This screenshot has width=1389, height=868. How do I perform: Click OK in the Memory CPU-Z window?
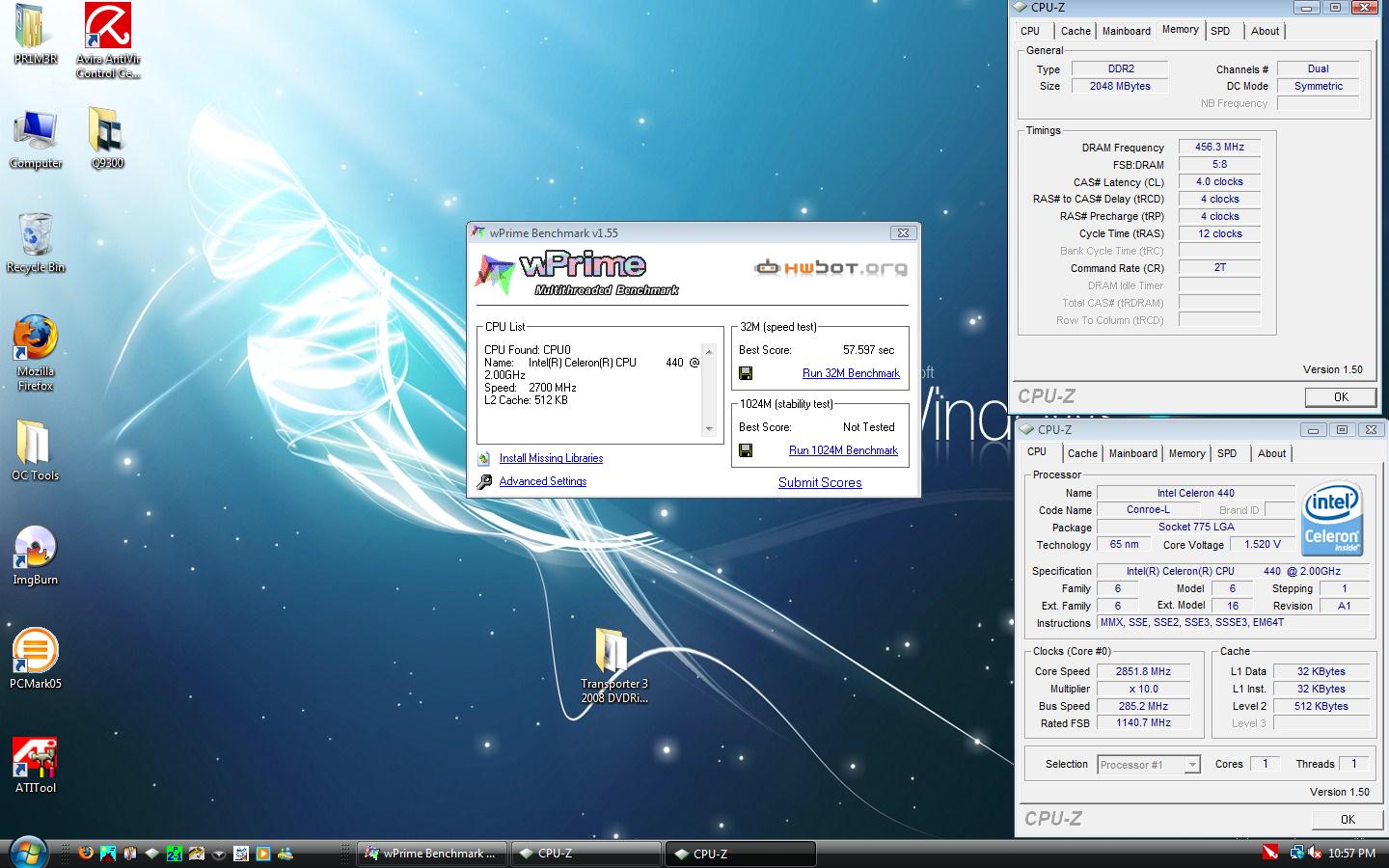click(x=1340, y=396)
